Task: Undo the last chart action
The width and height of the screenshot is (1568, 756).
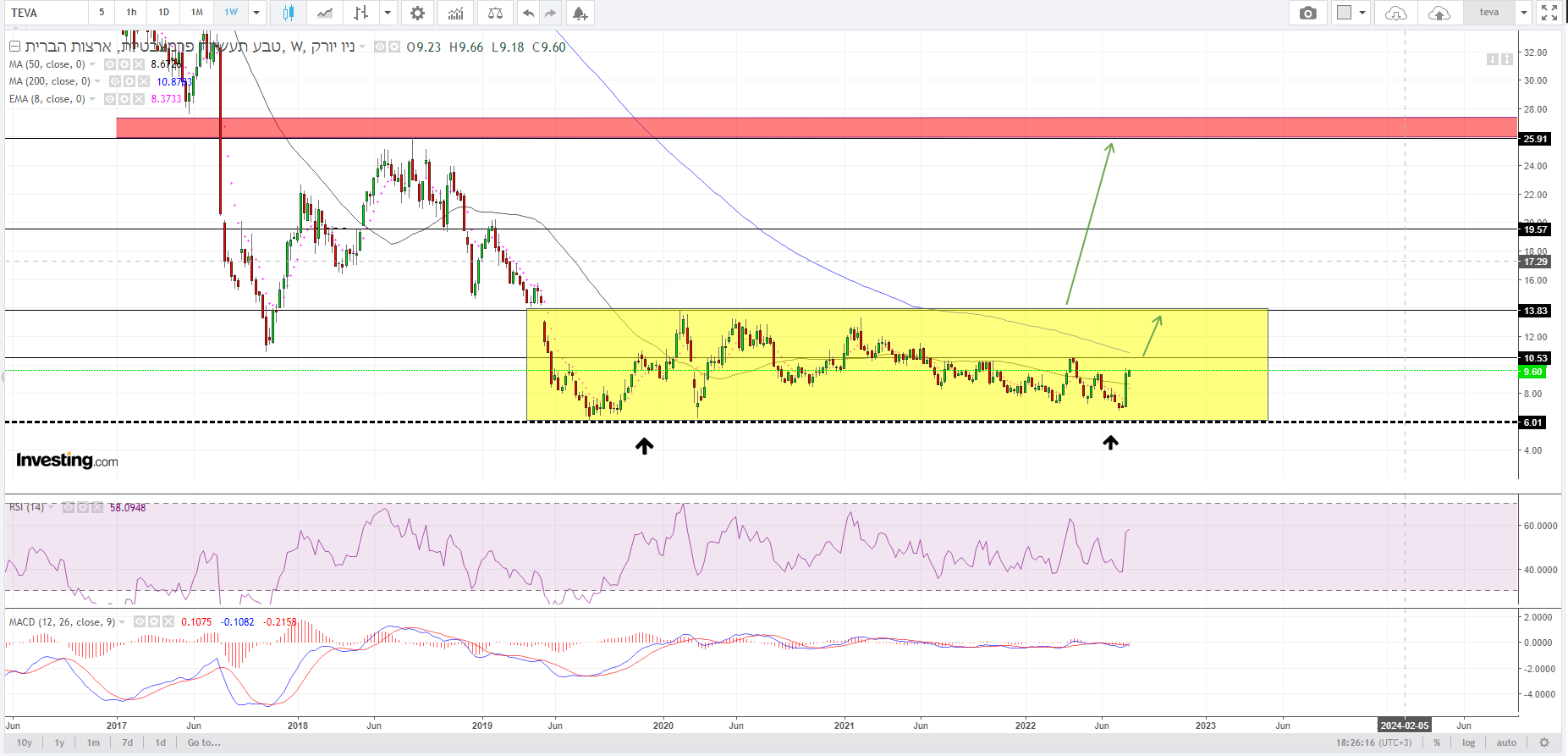Action: coord(528,13)
